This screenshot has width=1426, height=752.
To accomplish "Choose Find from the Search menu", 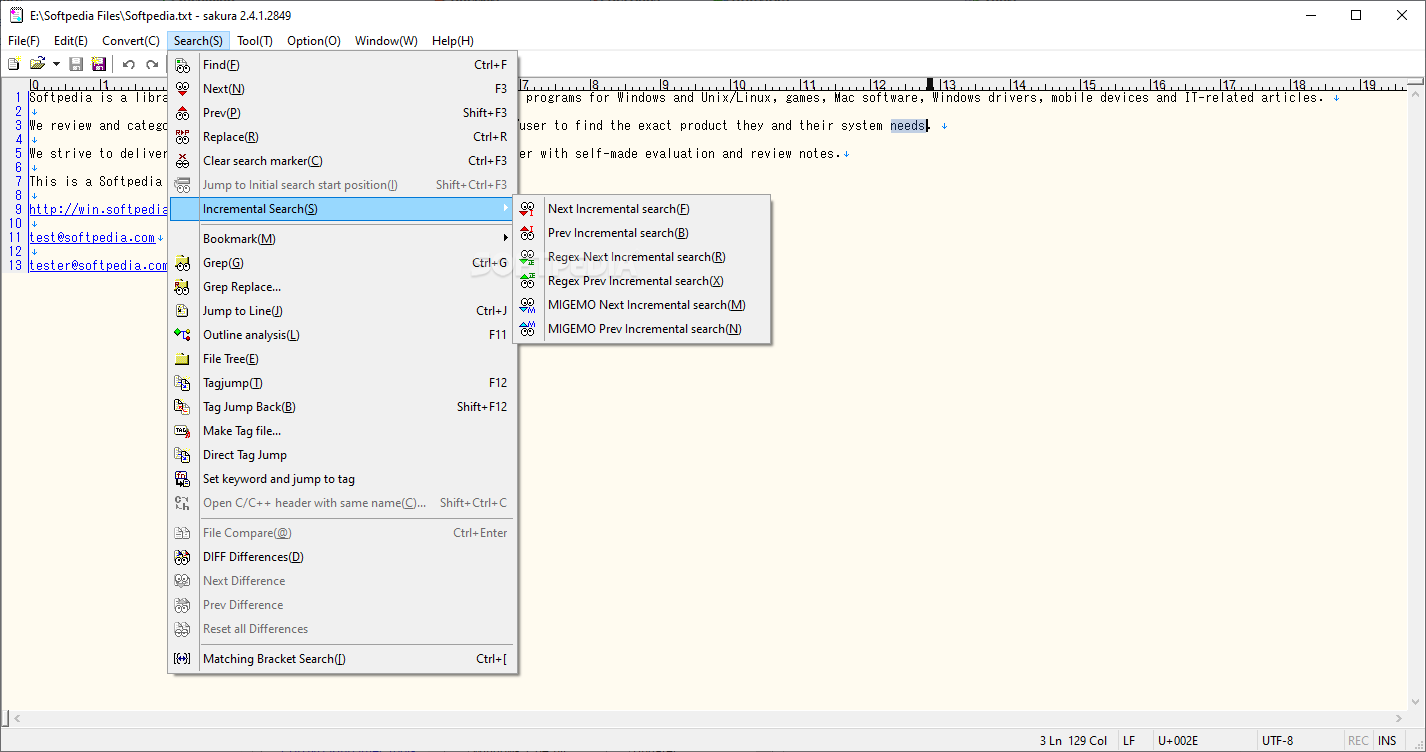I will [x=342, y=65].
